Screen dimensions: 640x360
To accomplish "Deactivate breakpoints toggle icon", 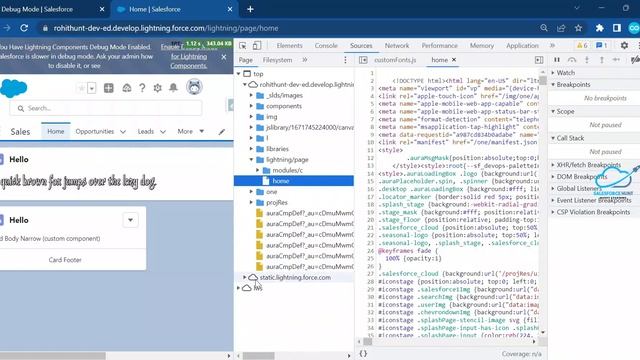I will coord(635,60).
